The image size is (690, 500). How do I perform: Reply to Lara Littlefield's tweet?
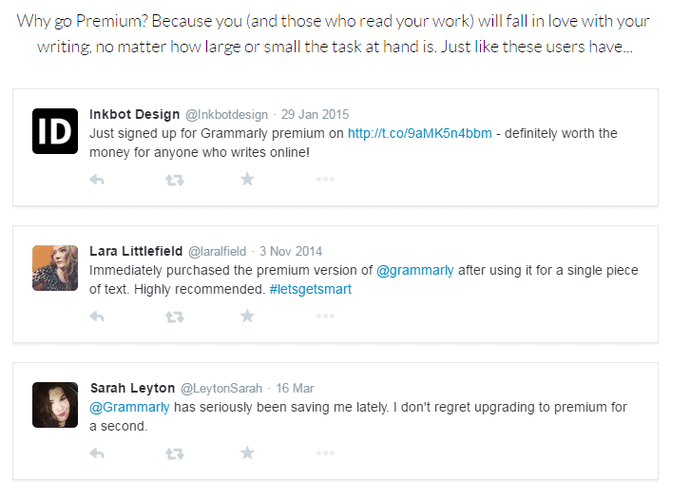[x=97, y=317]
